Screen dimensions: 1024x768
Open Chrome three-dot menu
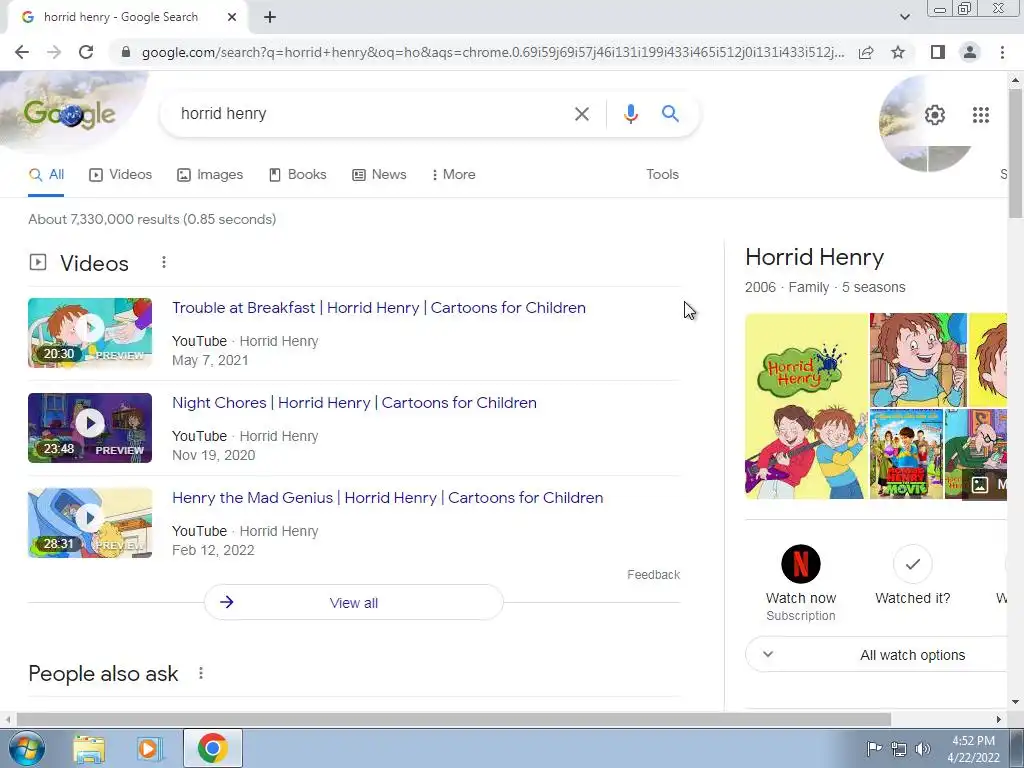(1002, 52)
